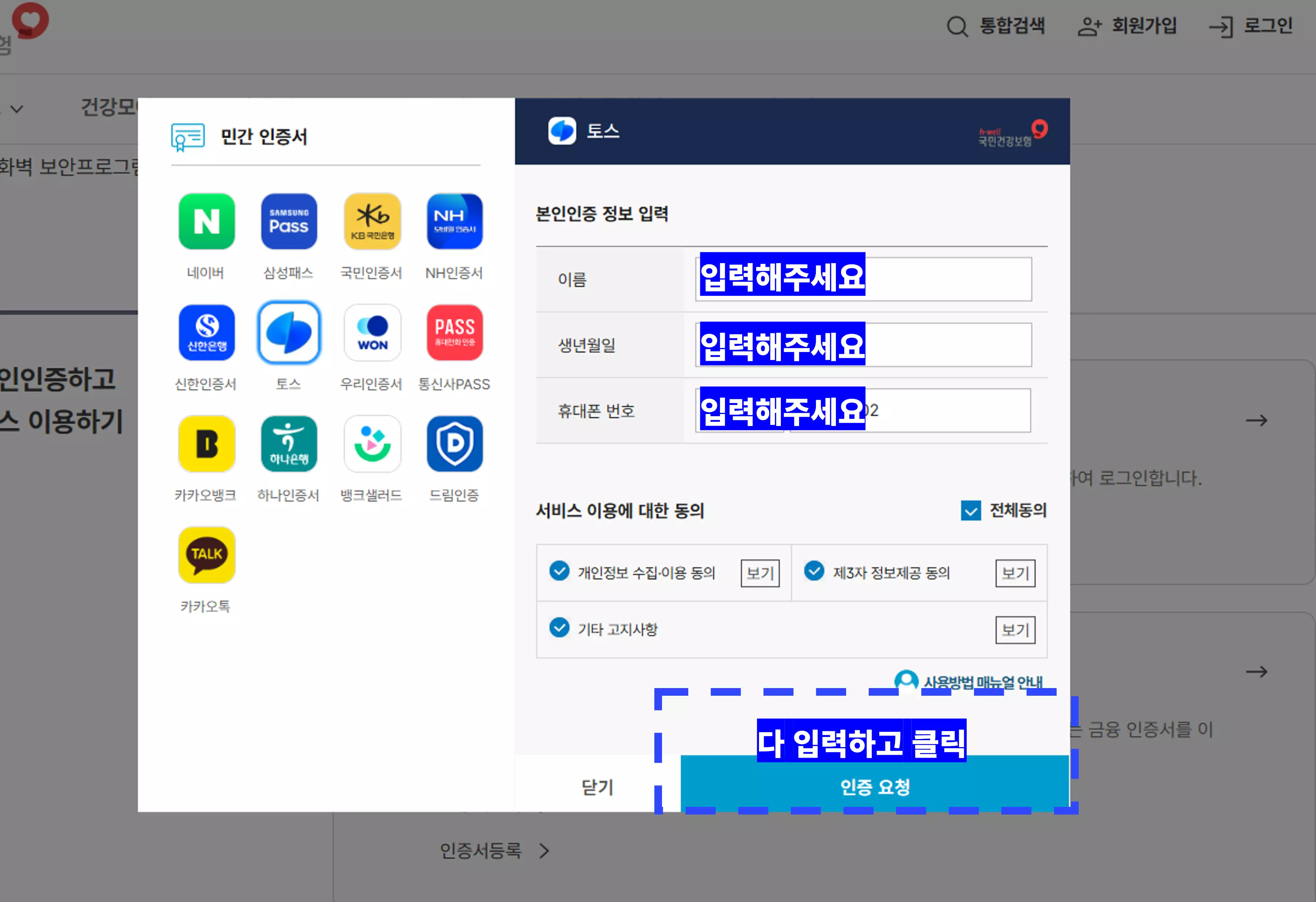Open 인증서등록 via its chevron
This screenshot has width=1316, height=902.
(x=544, y=851)
